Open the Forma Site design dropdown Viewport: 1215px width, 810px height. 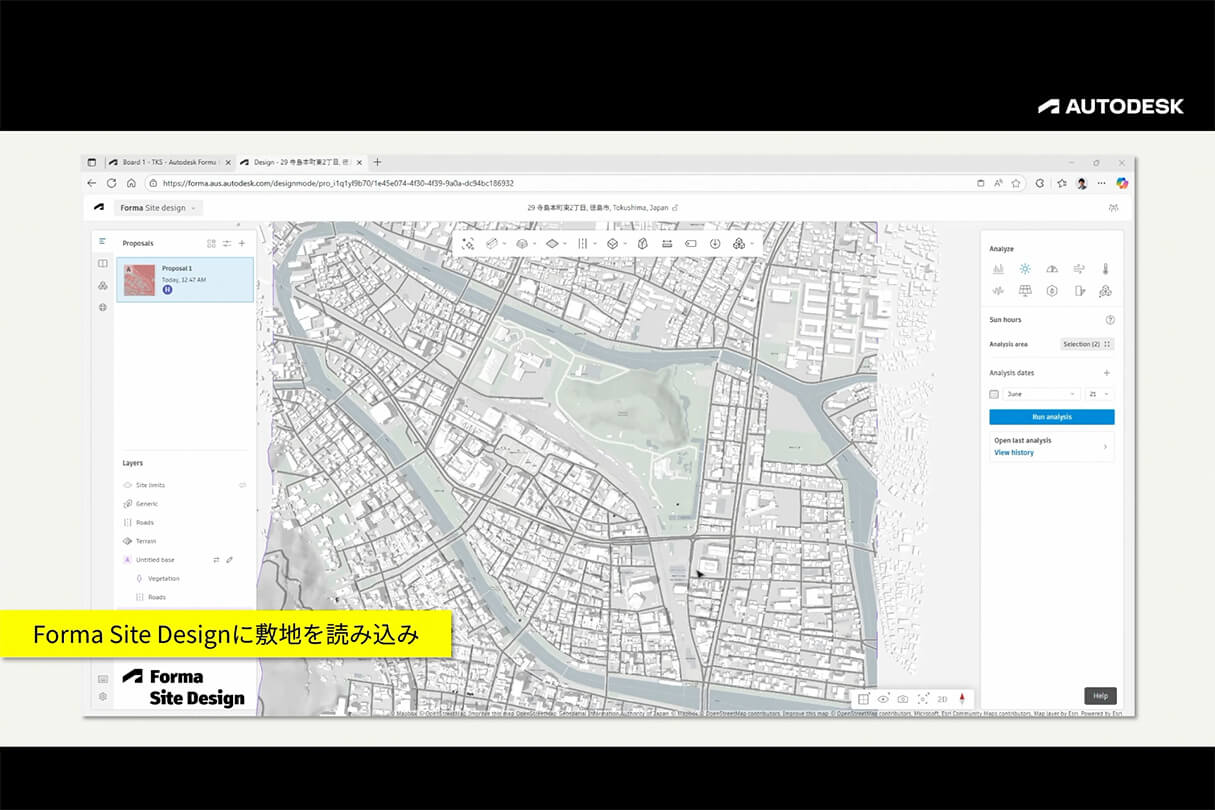click(x=160, y=208)
